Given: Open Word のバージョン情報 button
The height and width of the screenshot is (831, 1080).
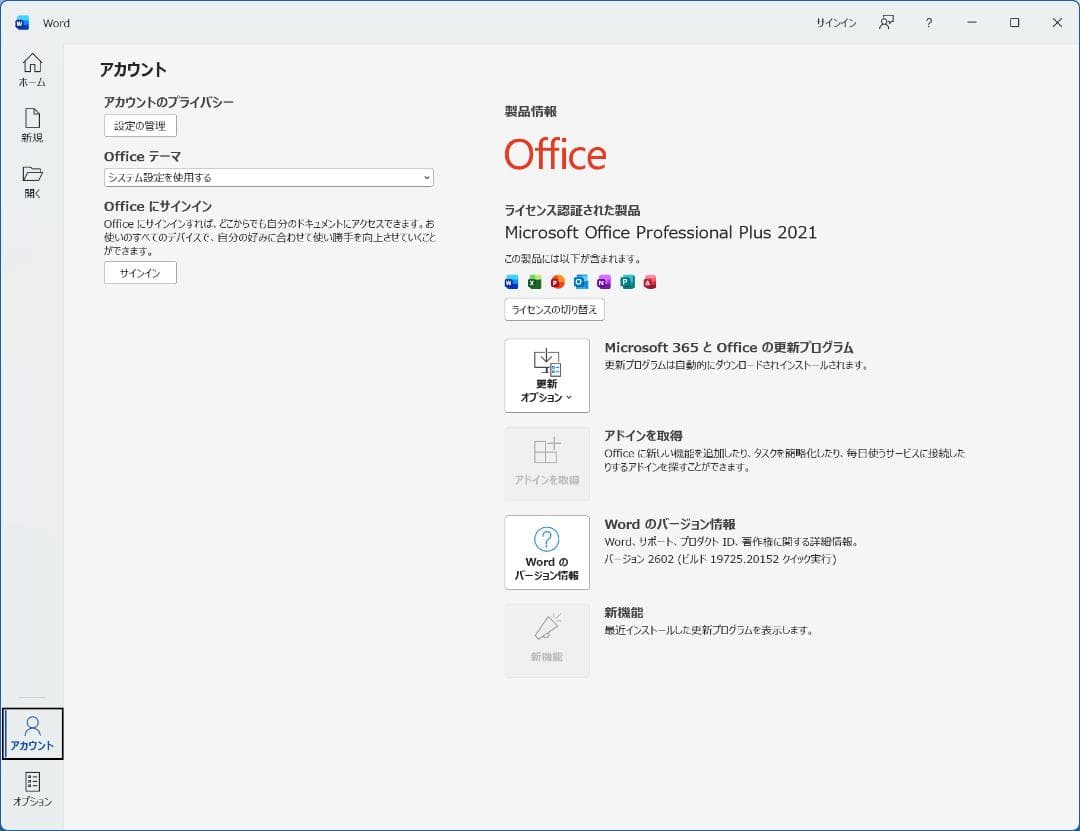Looking at the screenshot, I should [x=547, y=553].
